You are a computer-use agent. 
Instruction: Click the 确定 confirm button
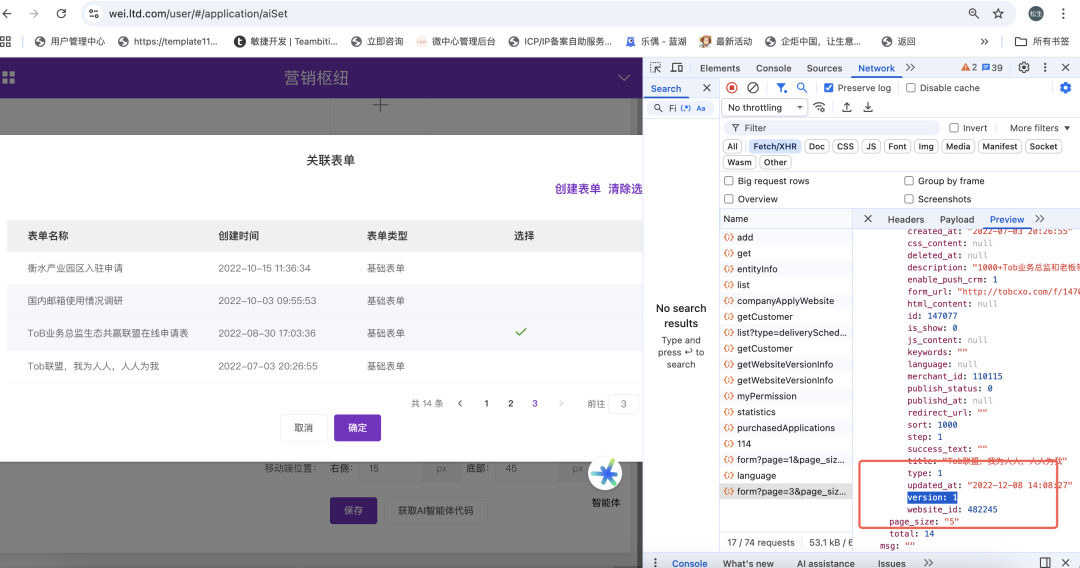(x=357, y=428)
